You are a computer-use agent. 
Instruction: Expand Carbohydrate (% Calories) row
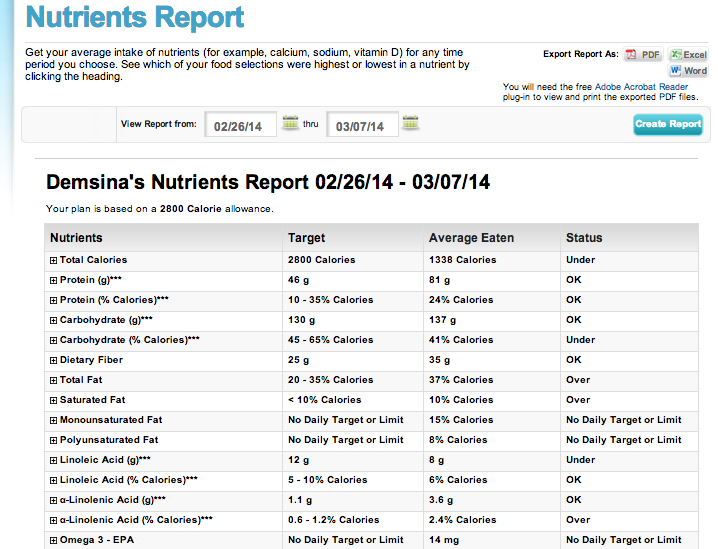pos(54,340)
